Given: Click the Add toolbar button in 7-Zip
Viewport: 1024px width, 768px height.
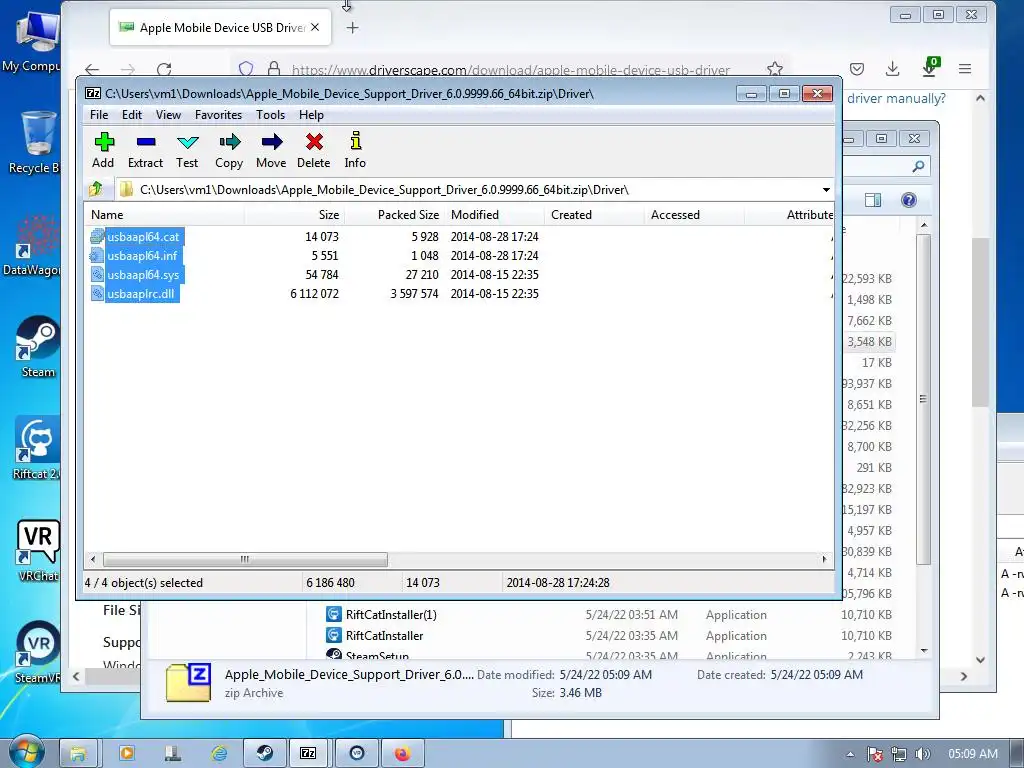Looking at the screenshot, I should point(103,150).
